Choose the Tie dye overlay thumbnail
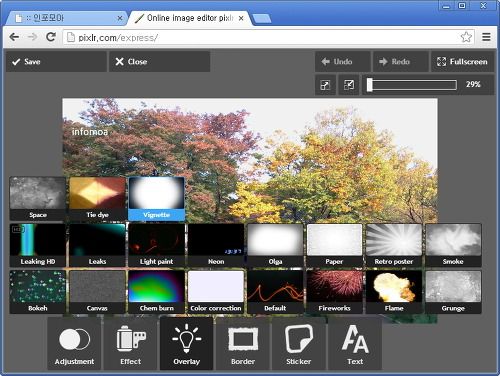This screenshot has height=376, width=500. click(97, 198)
